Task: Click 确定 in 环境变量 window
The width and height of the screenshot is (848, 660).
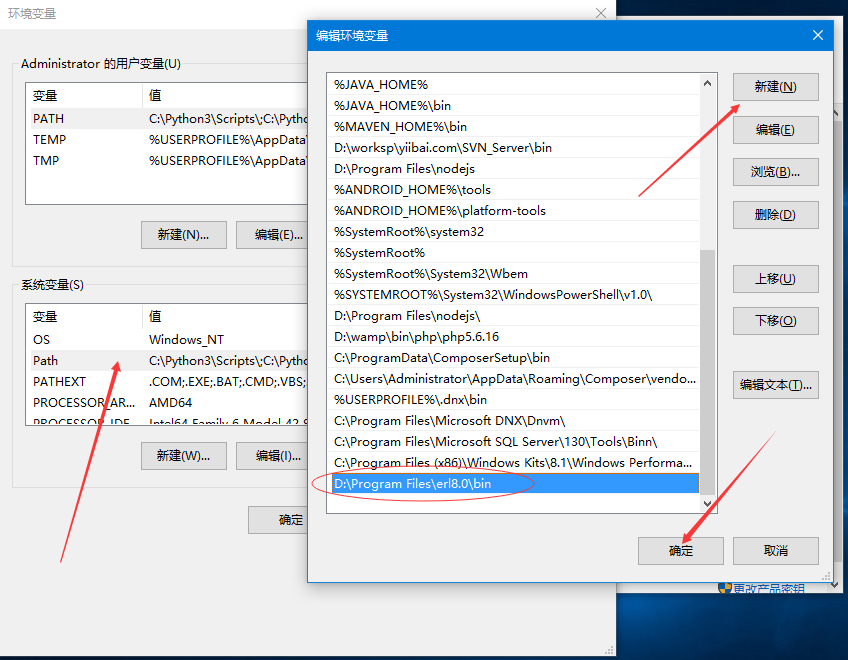Action: pos(278,520)
